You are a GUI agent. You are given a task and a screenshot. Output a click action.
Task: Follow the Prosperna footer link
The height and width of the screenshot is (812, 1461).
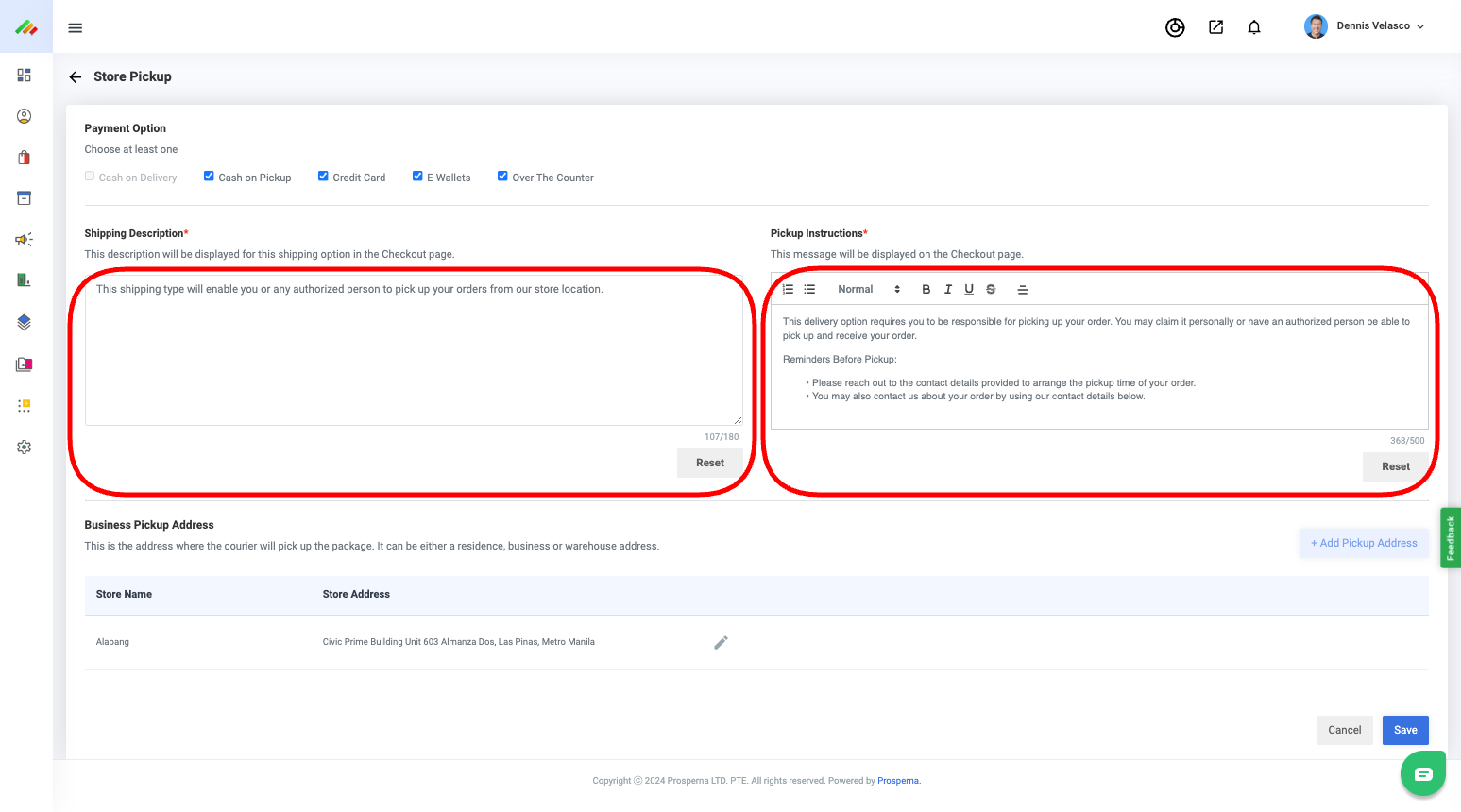coord(897,781)
